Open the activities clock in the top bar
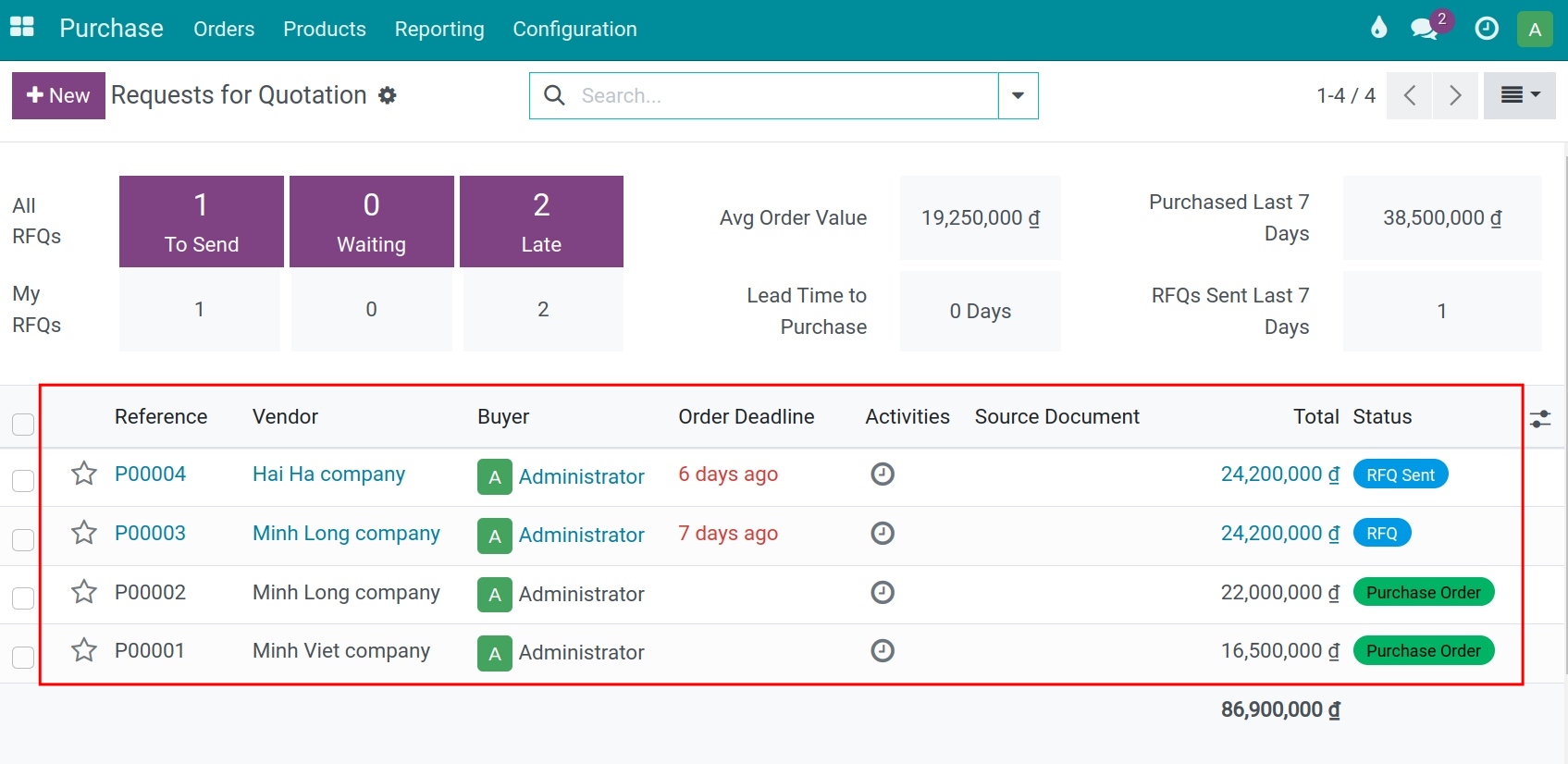This screenshot has width=1568, height=764. [x=1487, y=29]
